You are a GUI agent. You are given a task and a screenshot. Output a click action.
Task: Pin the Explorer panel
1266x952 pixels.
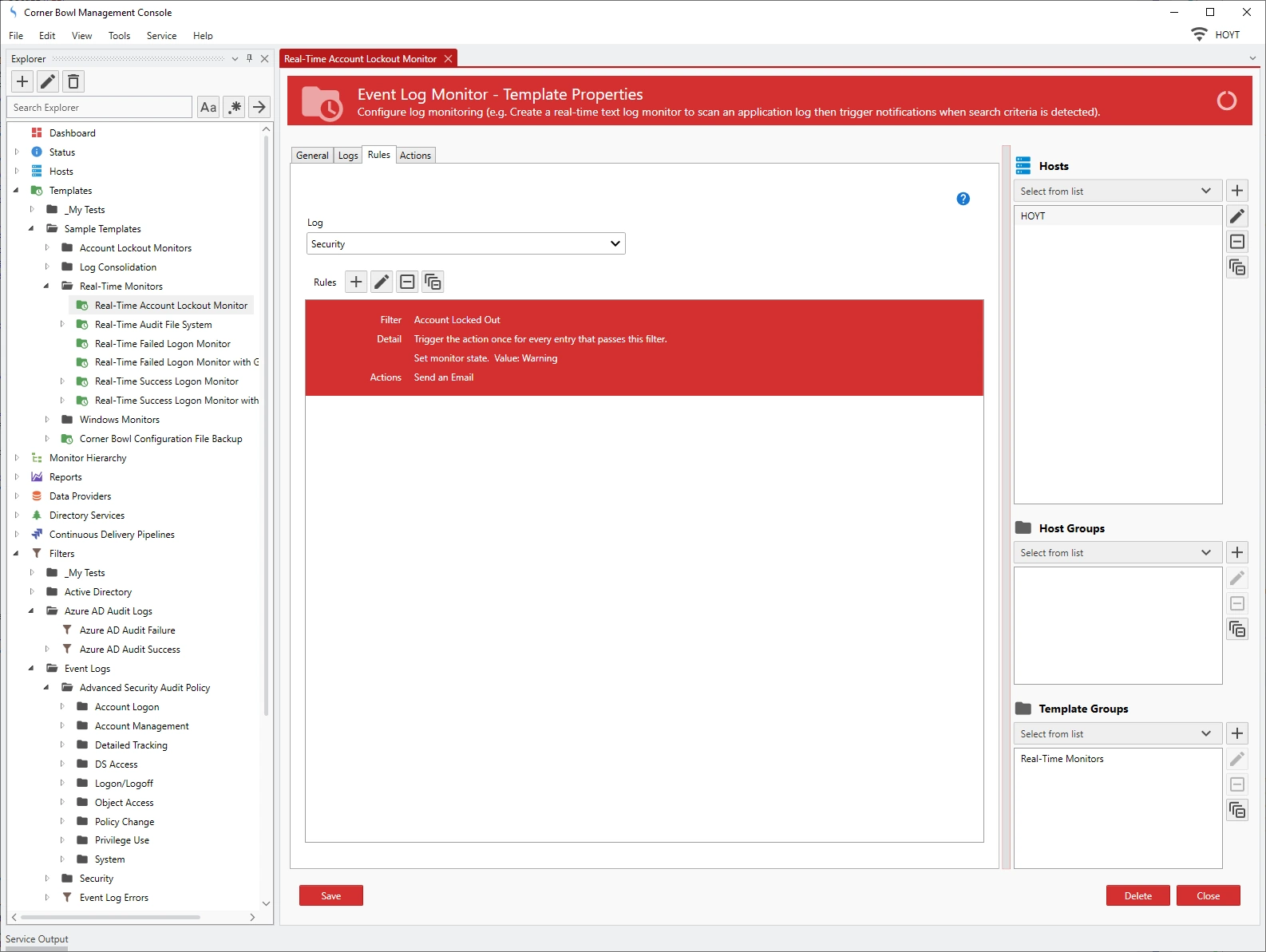tap(250, 58)
